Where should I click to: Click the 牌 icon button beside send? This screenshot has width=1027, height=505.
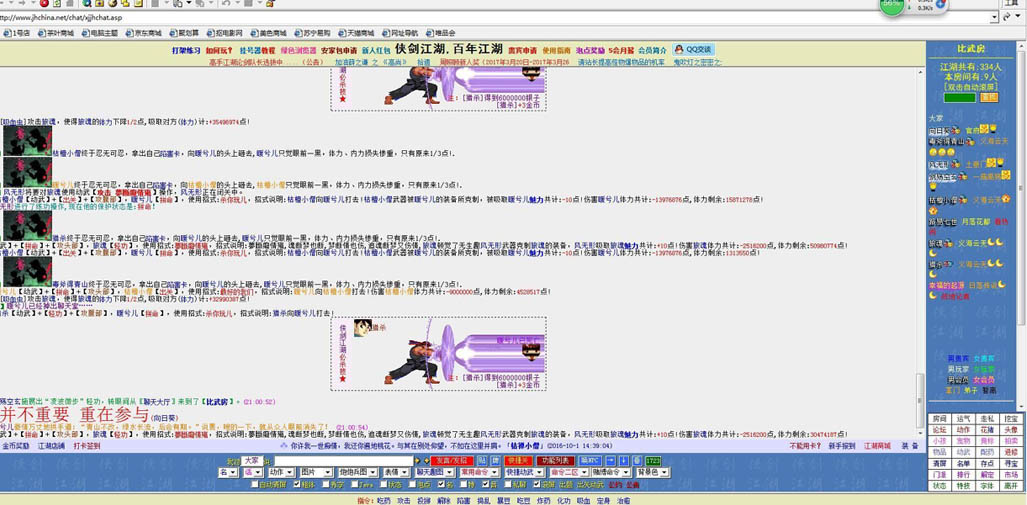[x=495, y=460]
